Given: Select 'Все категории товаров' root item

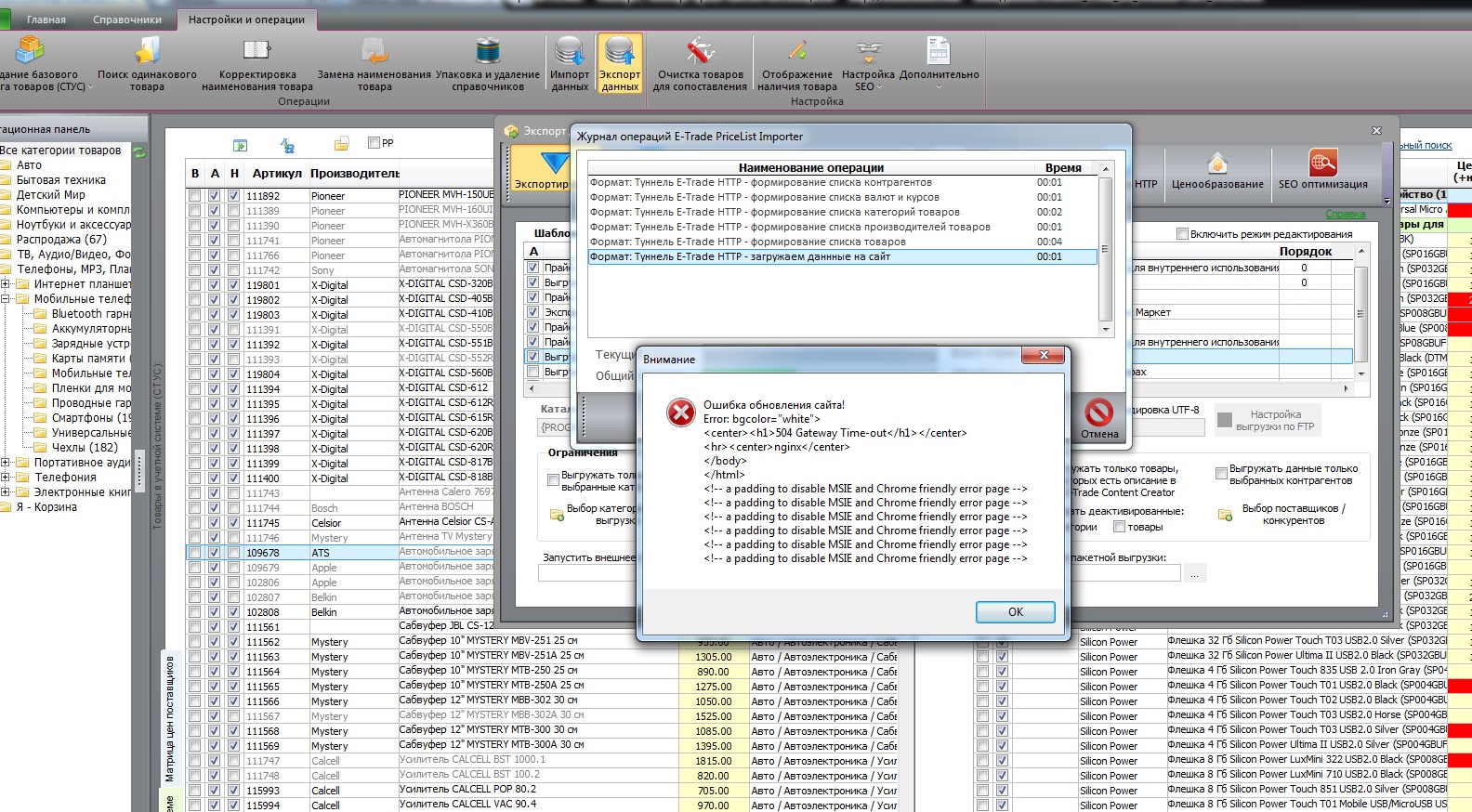Looking at the screenshot, I should [60, 151].
